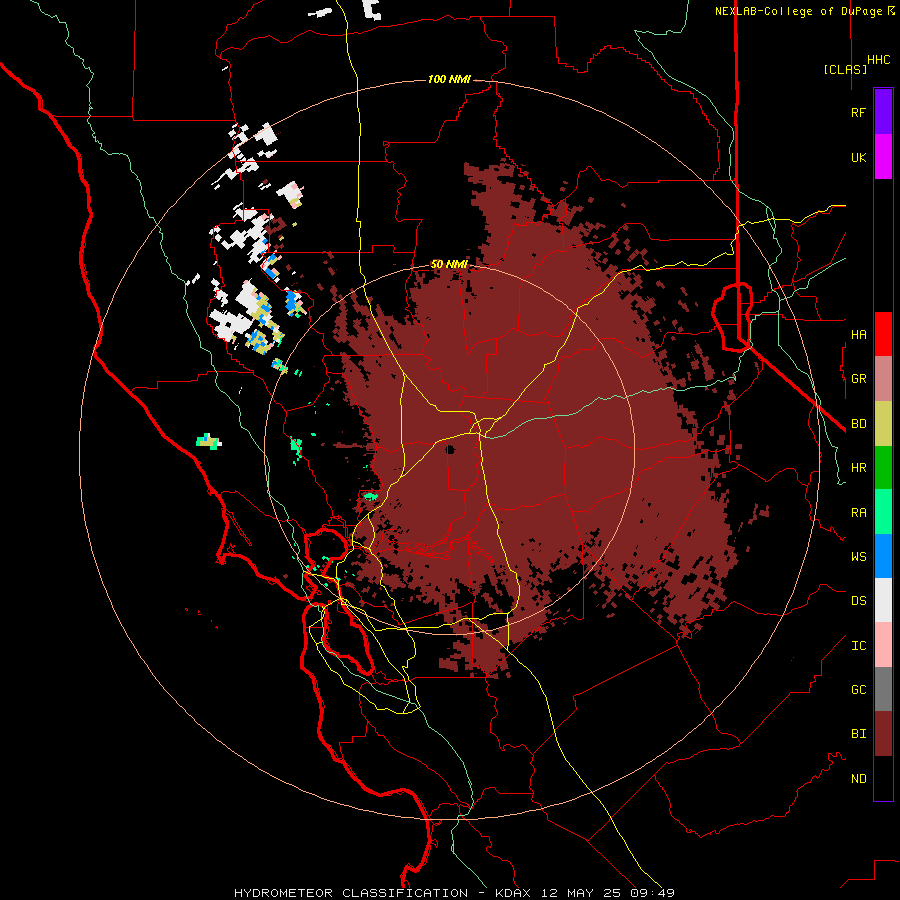Select the GR legend color block
The image size is (900, 900).
883,379
